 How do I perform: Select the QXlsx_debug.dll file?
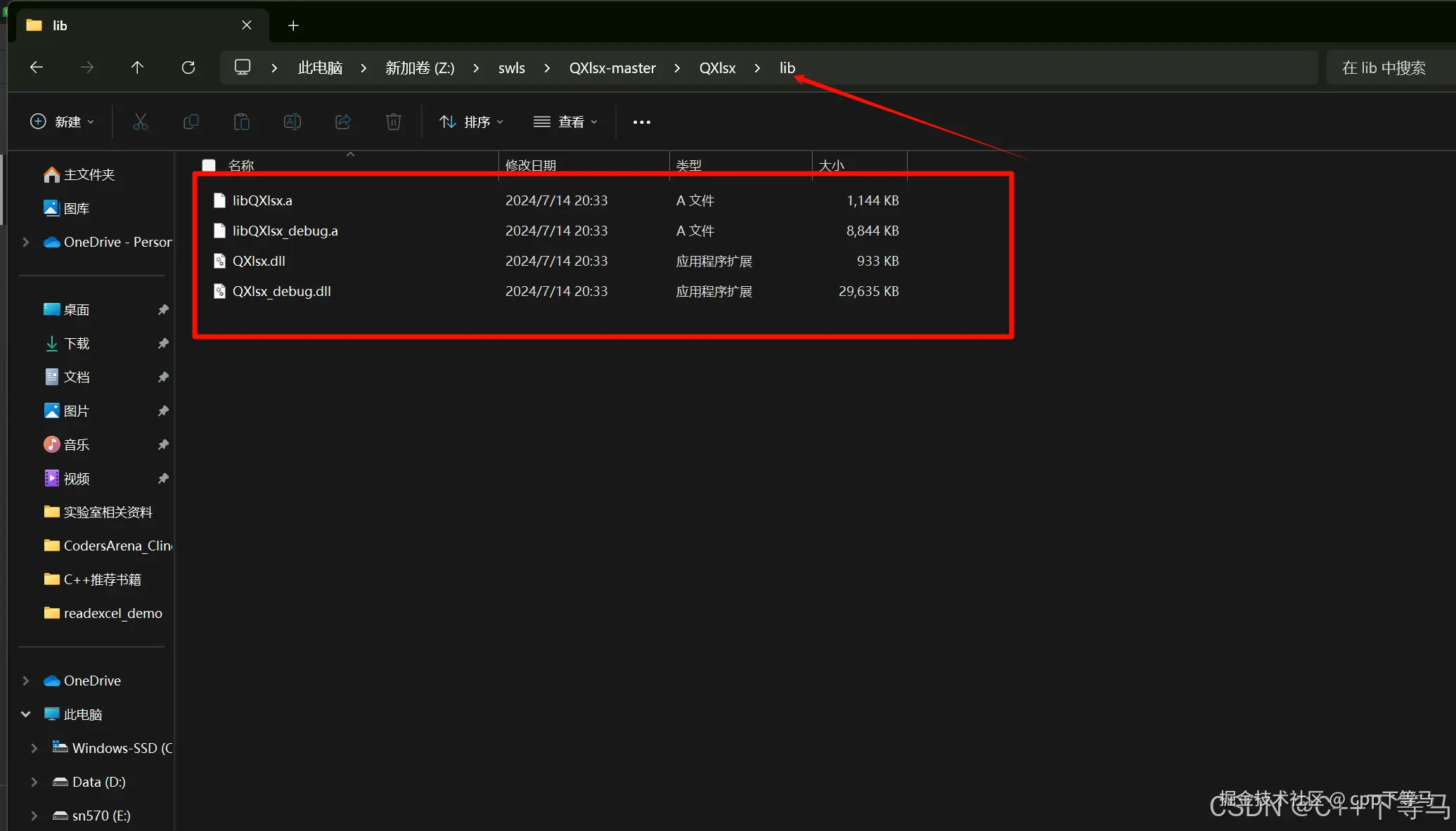(281, 291)
